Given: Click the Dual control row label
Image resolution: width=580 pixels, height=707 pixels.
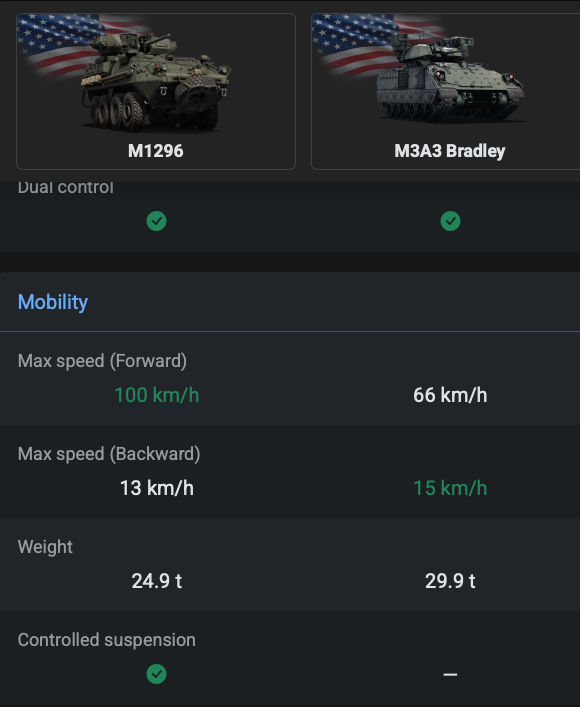Looking at the screenshot, I should click(x=66, y=188).
